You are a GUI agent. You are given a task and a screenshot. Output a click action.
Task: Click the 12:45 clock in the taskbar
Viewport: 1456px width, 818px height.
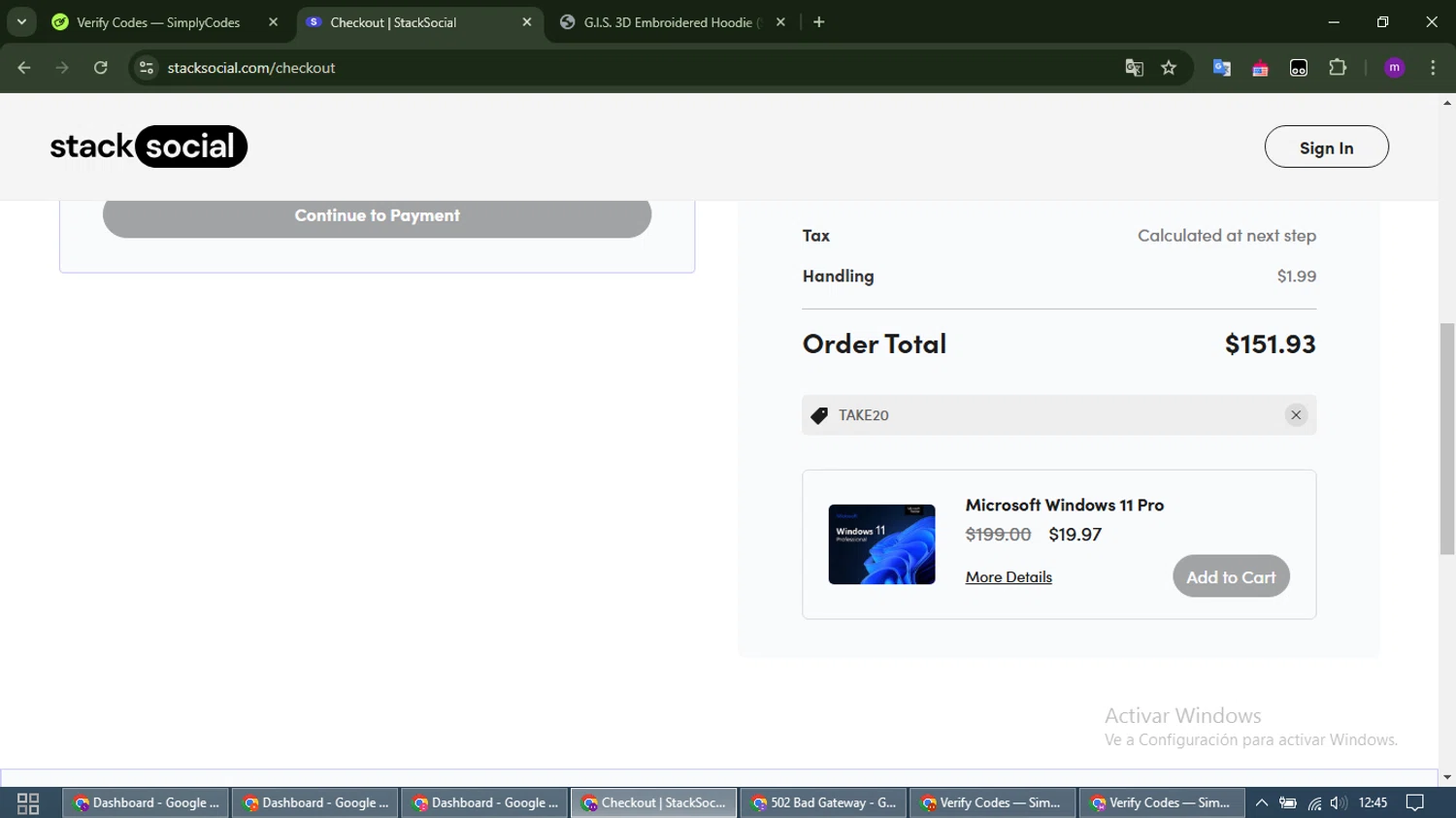1373,803
